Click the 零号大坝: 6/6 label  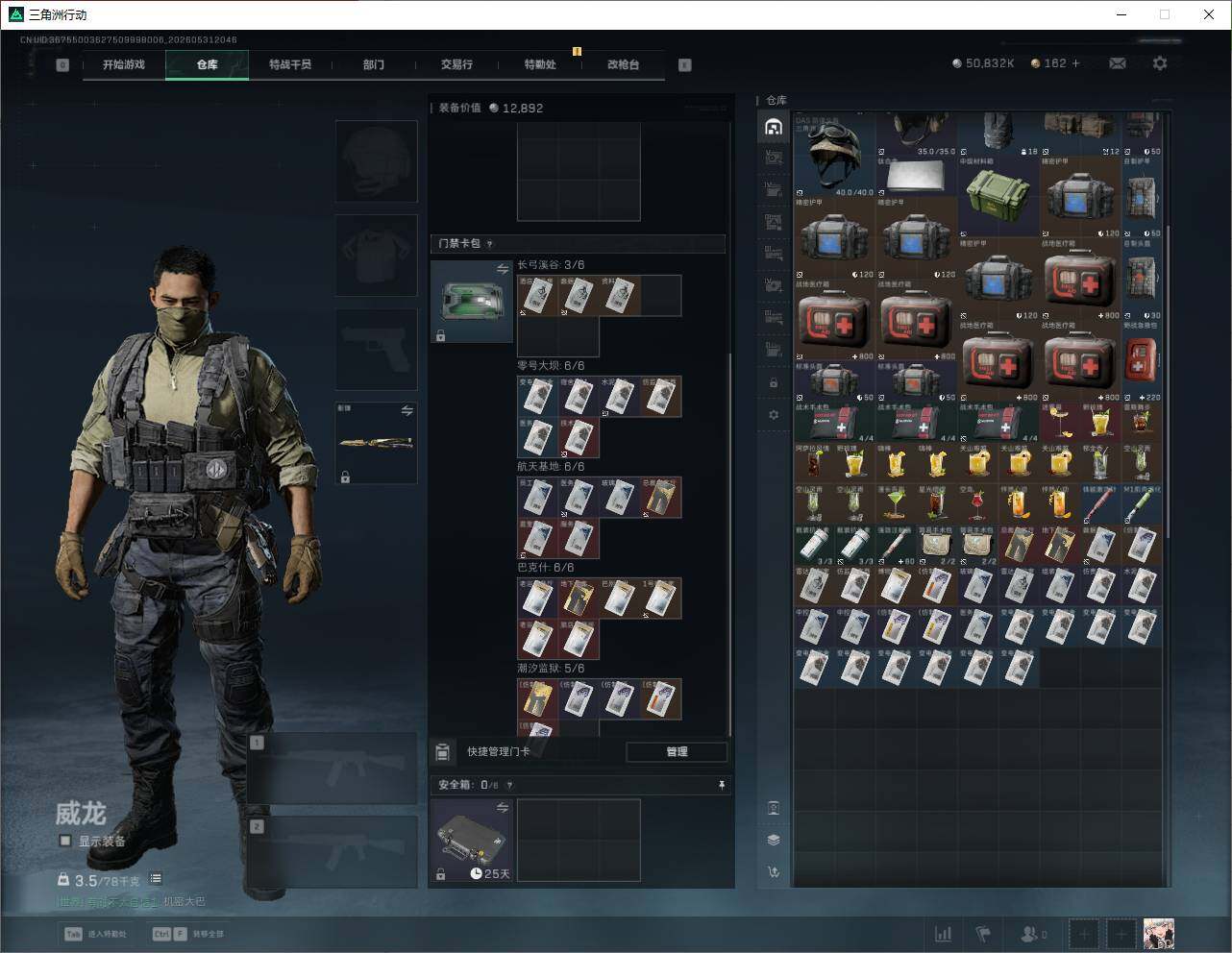point(551,366)
